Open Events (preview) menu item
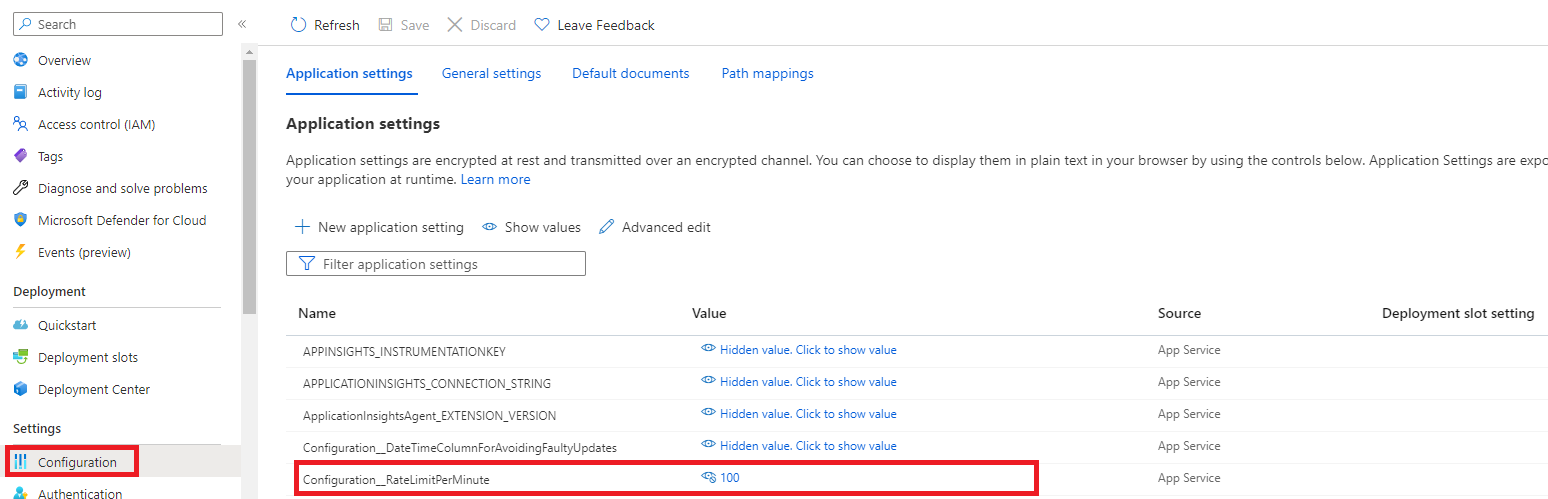1548x499 pixels. click(84, 252)
